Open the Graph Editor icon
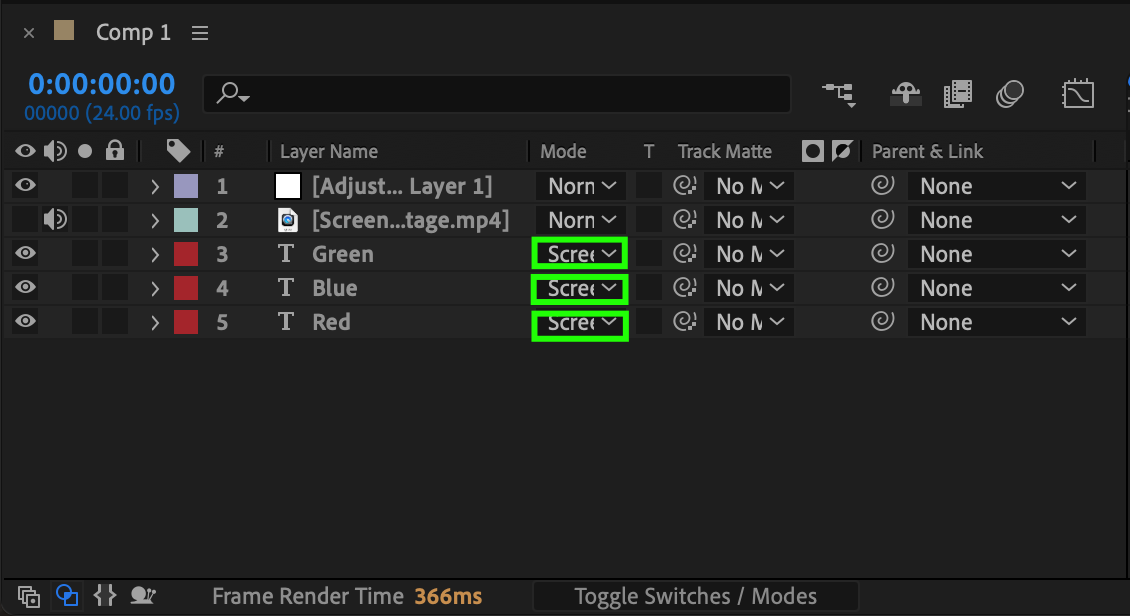 tap(1077, 94)
